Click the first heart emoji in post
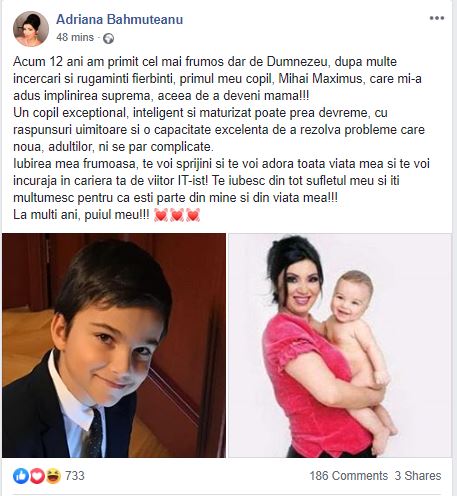The image size is (457, 496). point(161,215)
